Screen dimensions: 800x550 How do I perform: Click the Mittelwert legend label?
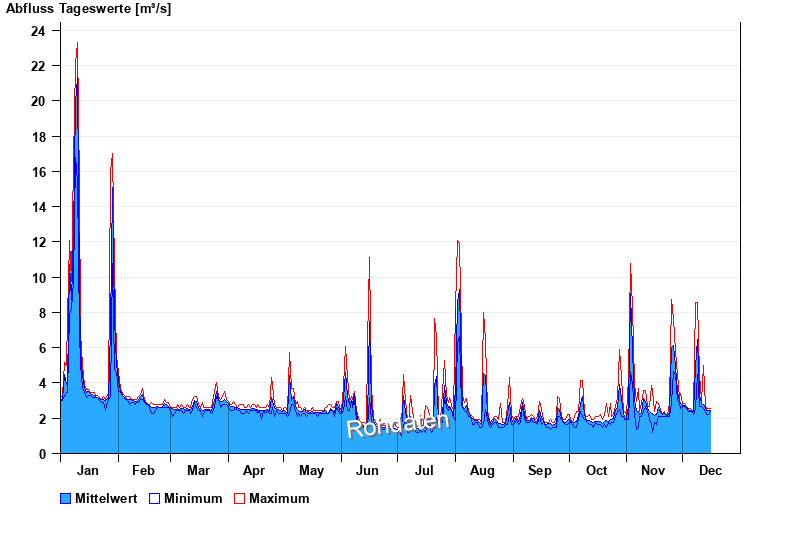tap(107, 498)
